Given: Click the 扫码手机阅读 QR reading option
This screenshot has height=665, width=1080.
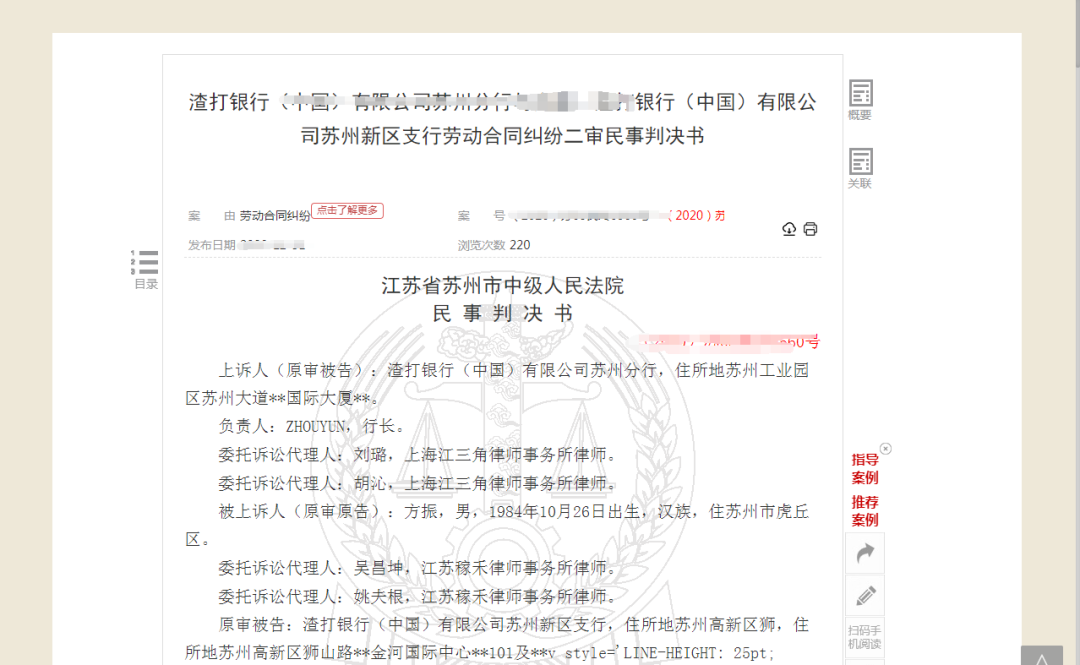Looking at the screenshot, I should 864,637.
